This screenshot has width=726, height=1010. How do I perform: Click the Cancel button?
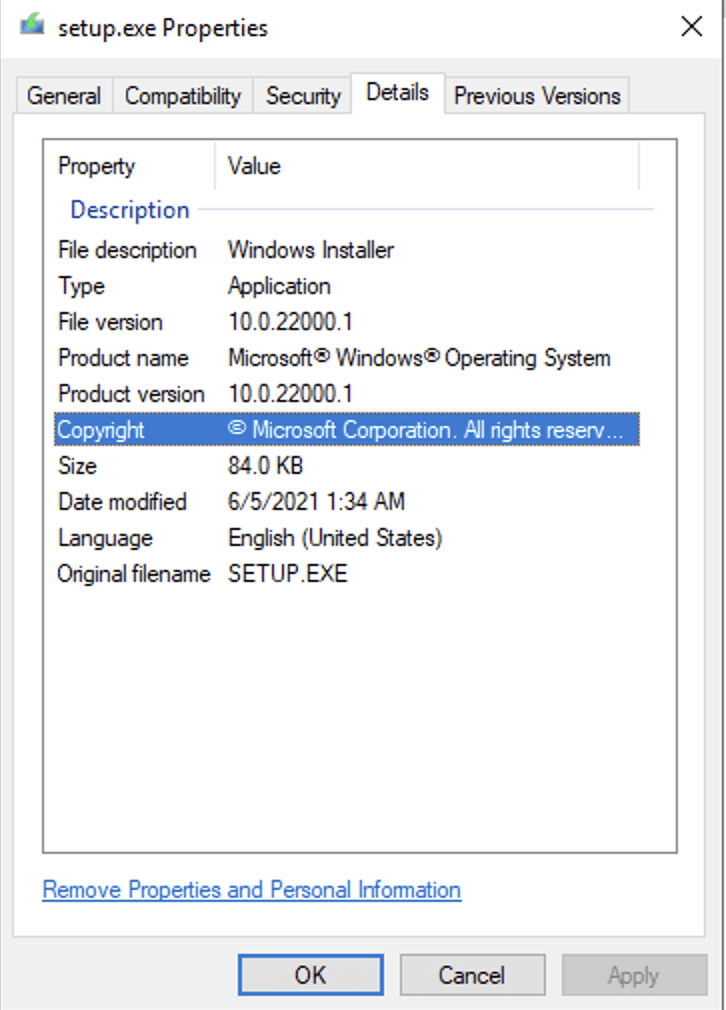[x=472, y=975]
